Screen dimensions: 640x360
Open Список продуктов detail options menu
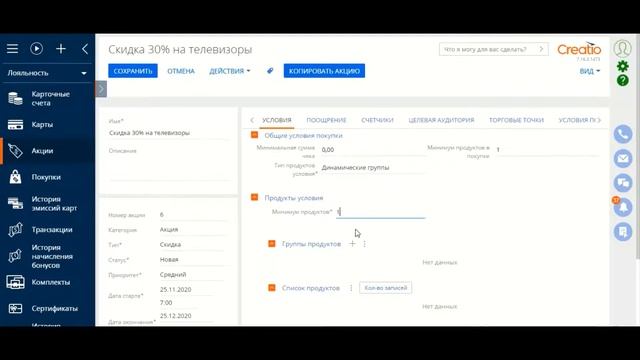point(351,288)
